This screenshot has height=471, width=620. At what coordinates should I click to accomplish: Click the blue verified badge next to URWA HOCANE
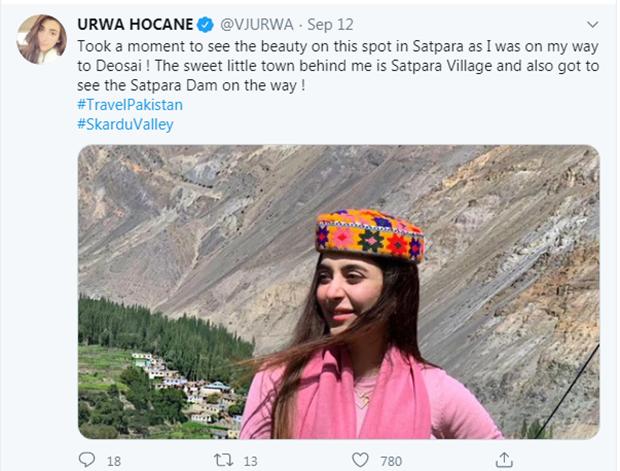pos(205,25)
